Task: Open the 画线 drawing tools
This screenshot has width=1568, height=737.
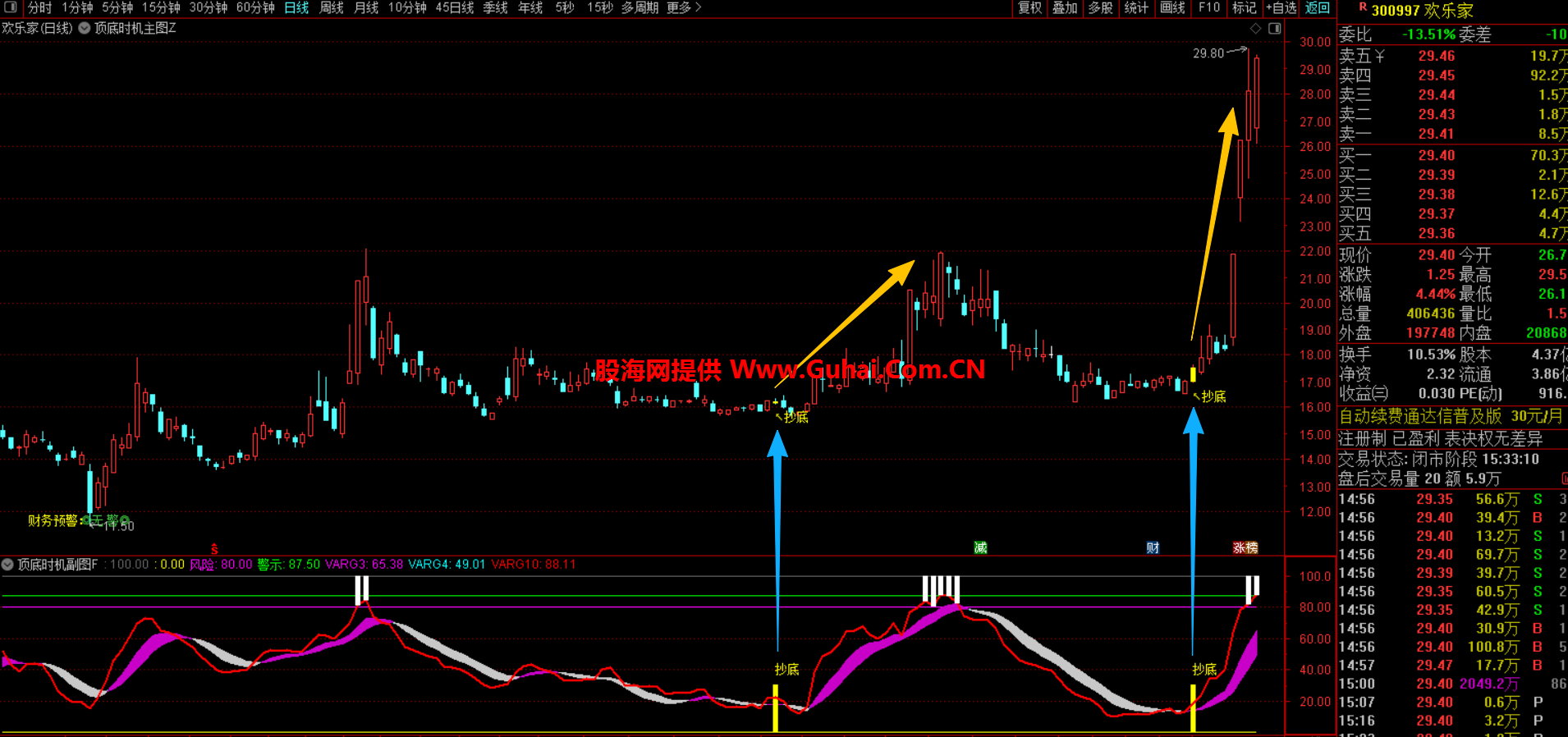Action: 1172,7
